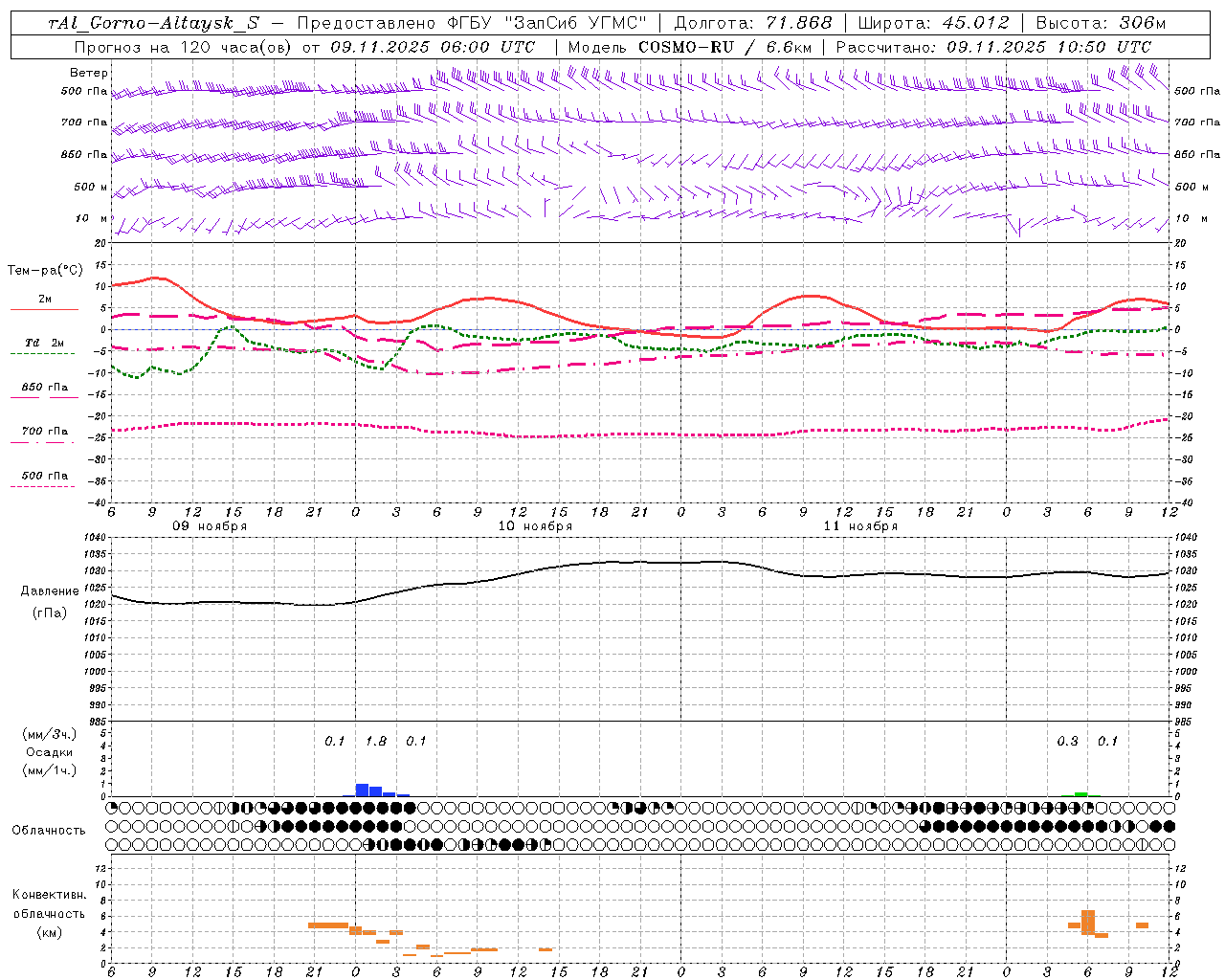Viewport: 1225px width, 980px height.
Task: Click the Ветер panel label
Action: coord(89,73)
